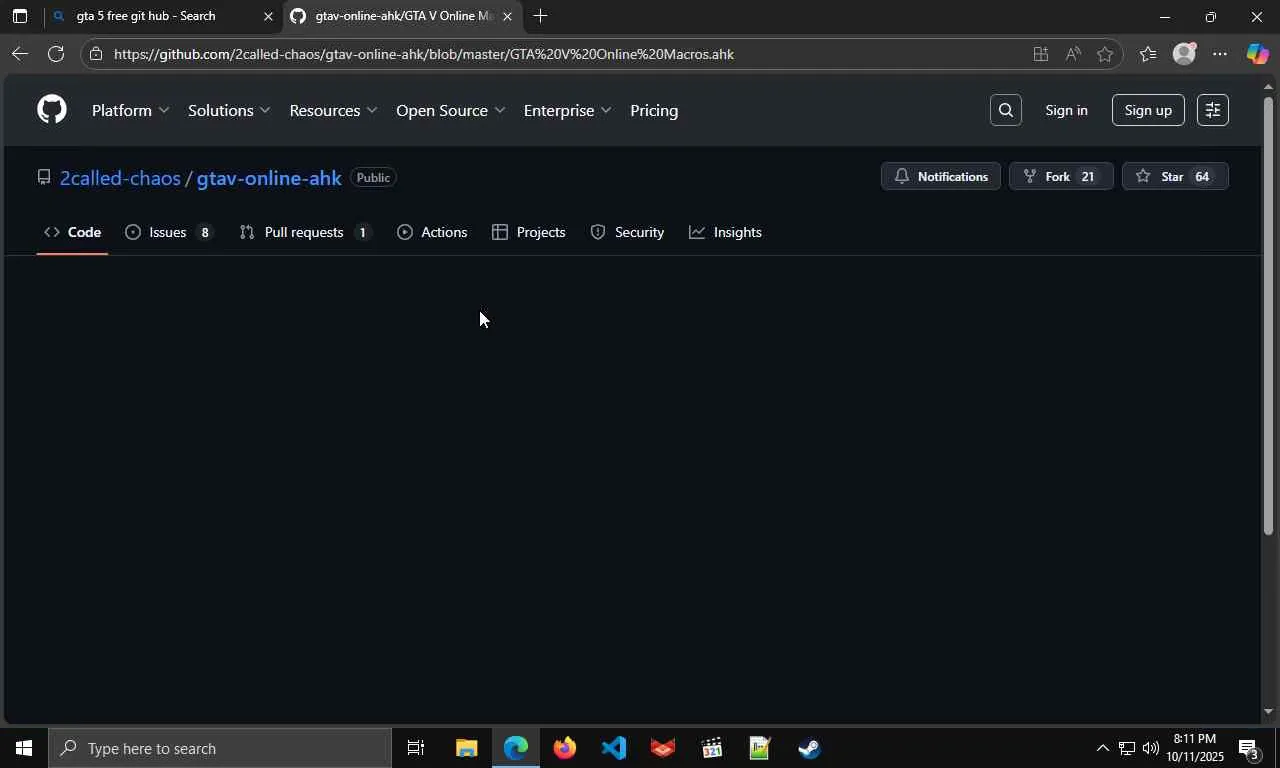1280x768 pixels.
Task: Open the volume control in system tray
Action: [x=1150, y=748]
